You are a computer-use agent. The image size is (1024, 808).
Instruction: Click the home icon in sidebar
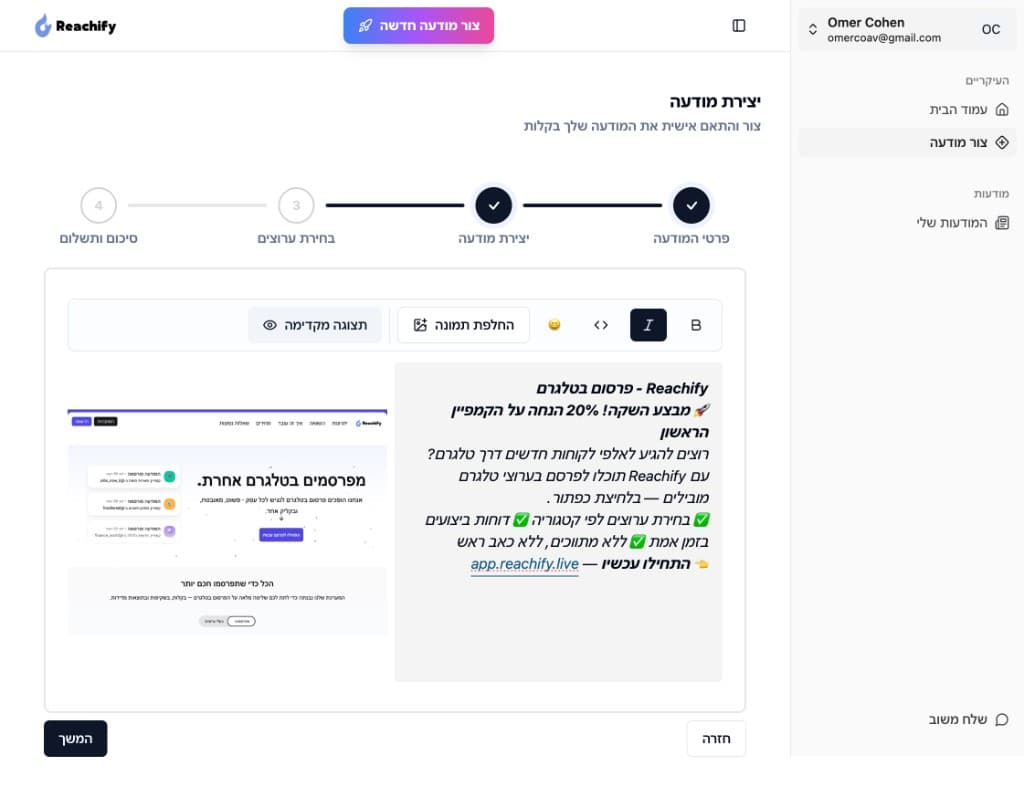pyautogui.click(x=1002, y=109)
